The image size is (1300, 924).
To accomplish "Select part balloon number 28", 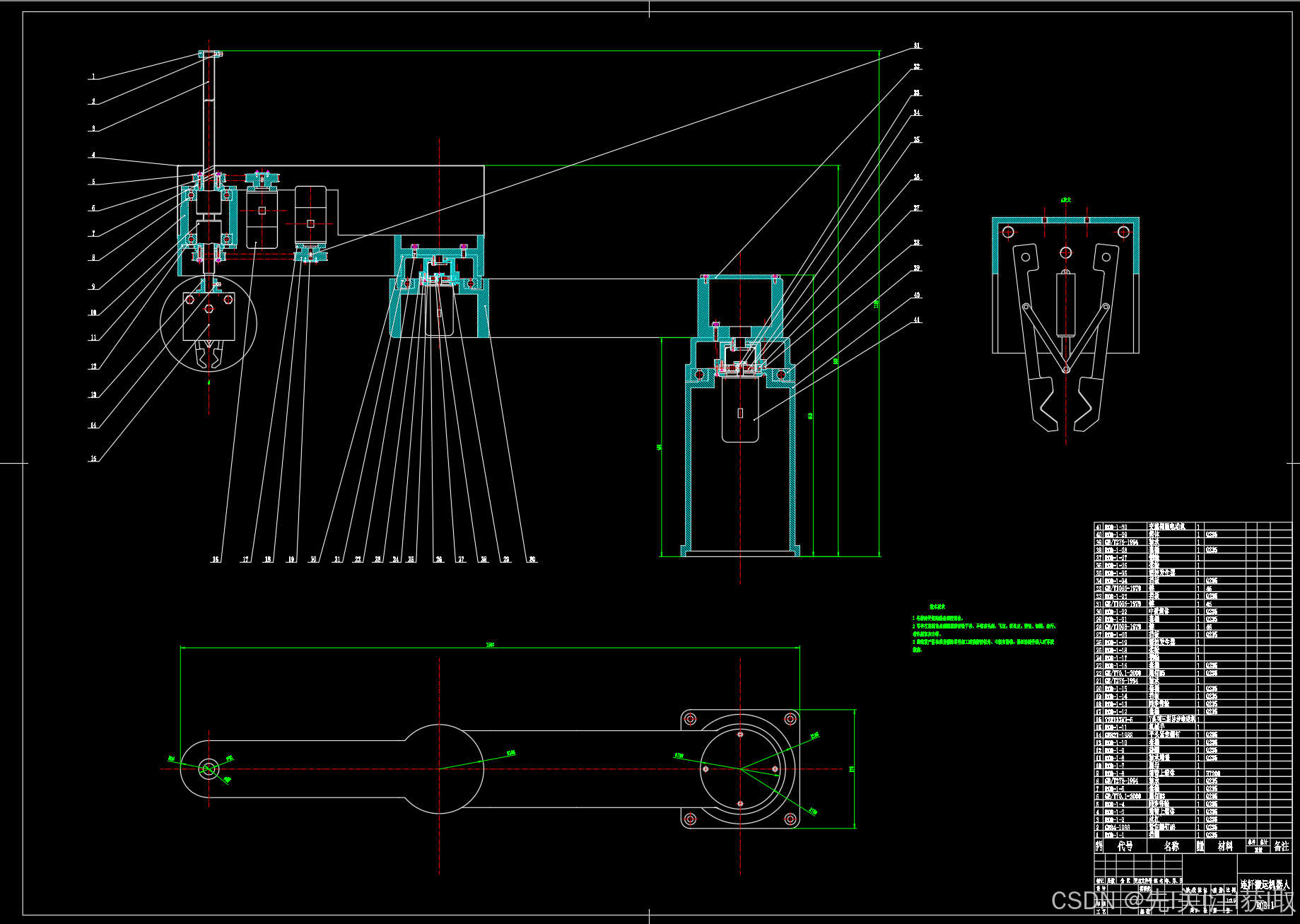I will tap(484, 559).
